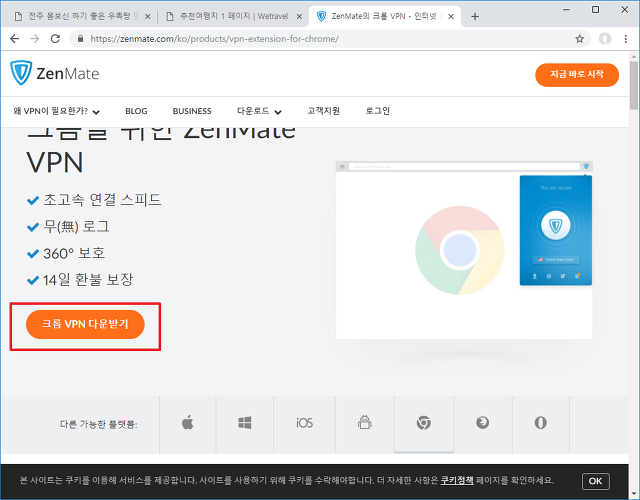Select the Opera platform icon
The height and width of the screenshot is (500, 640).
pos(540,423)
